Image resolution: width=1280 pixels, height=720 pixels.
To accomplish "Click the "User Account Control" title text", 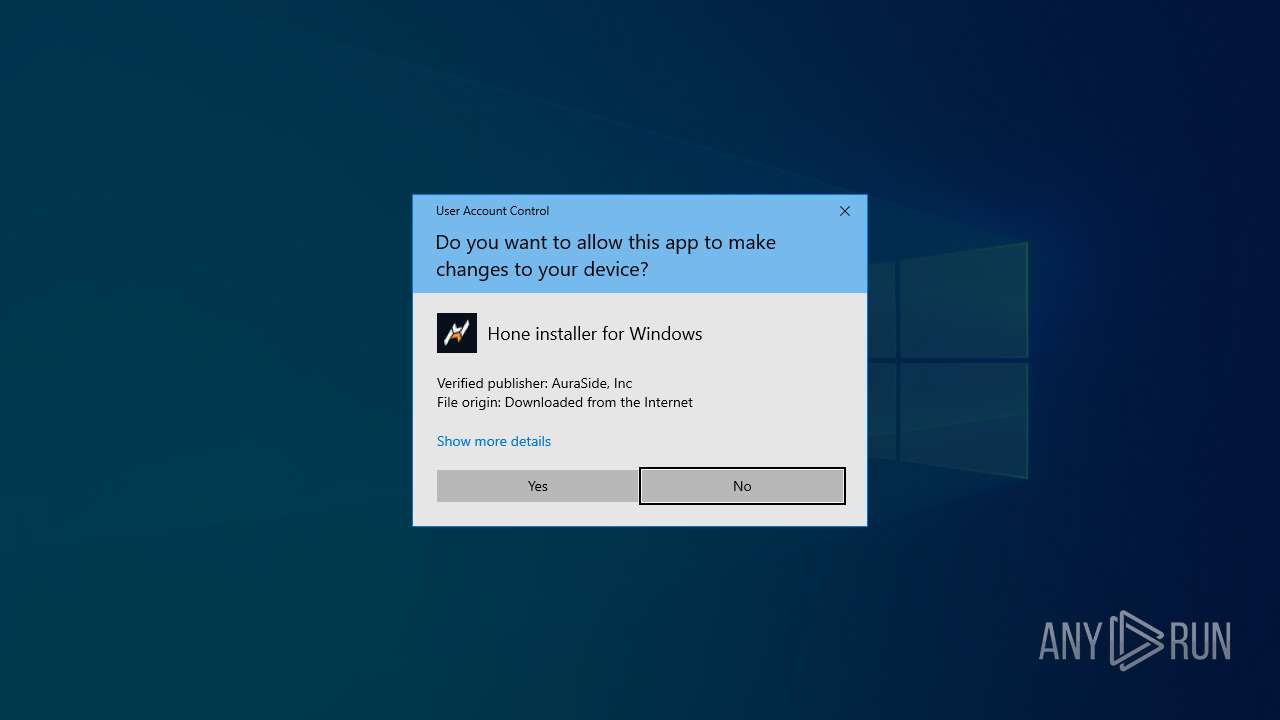I will 493,211.
